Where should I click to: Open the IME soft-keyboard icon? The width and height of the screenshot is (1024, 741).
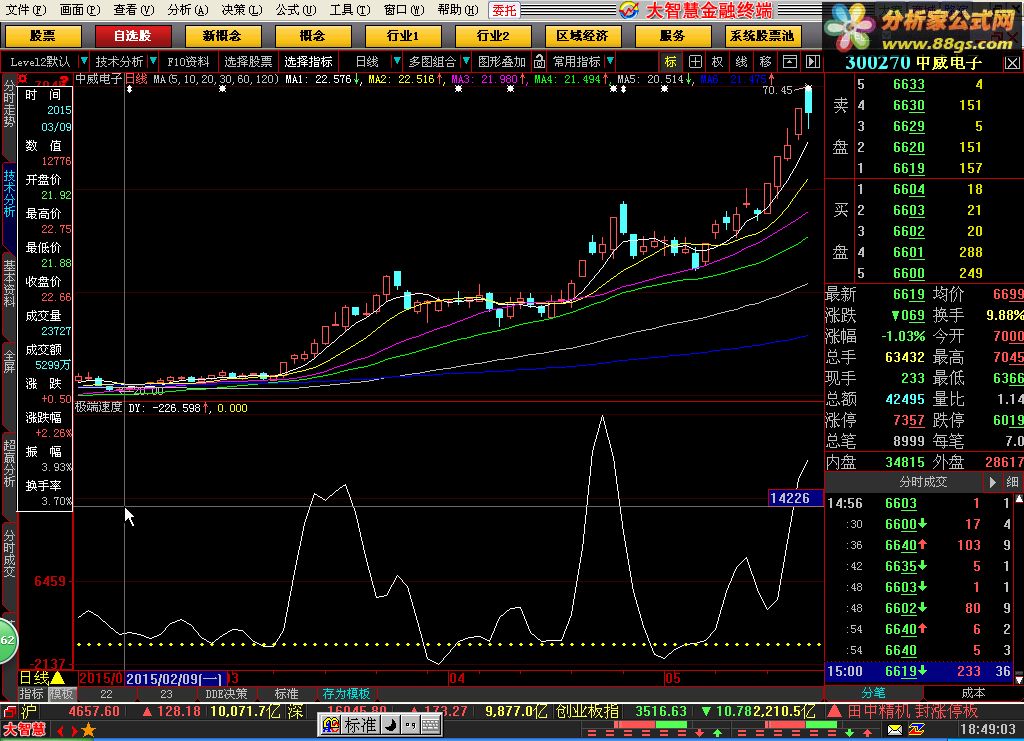tap(430, 725)
